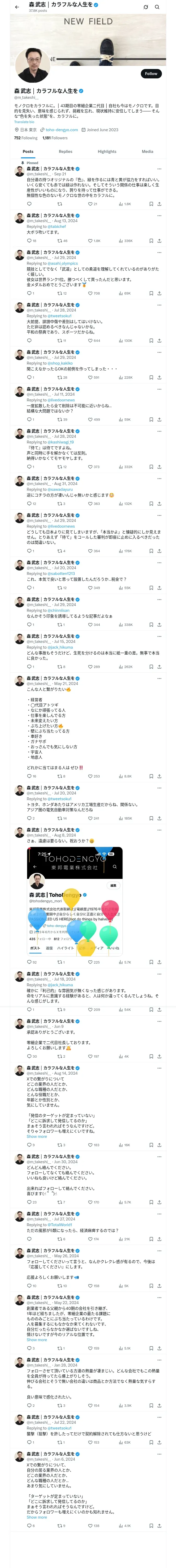This screenshot has height=1568, width=176.
Task: Switch to the Replies tab
Action: pos(65,152)
